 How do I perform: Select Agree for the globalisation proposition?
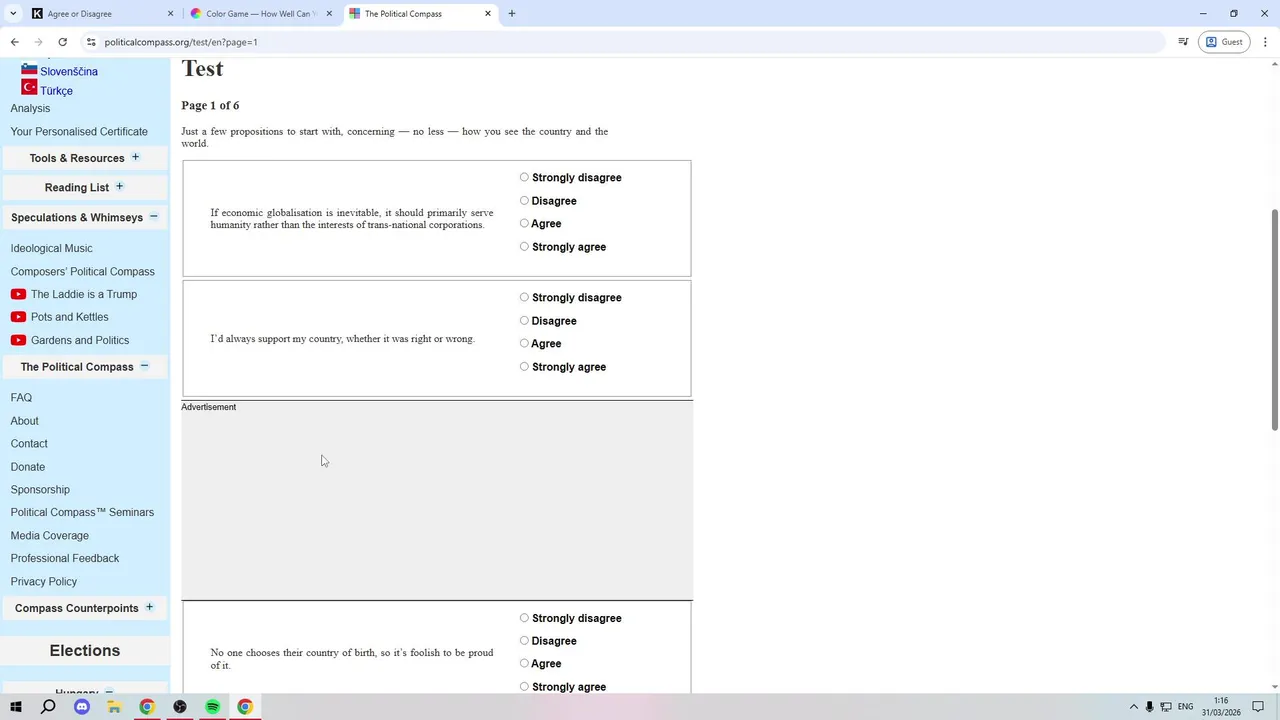524,223
